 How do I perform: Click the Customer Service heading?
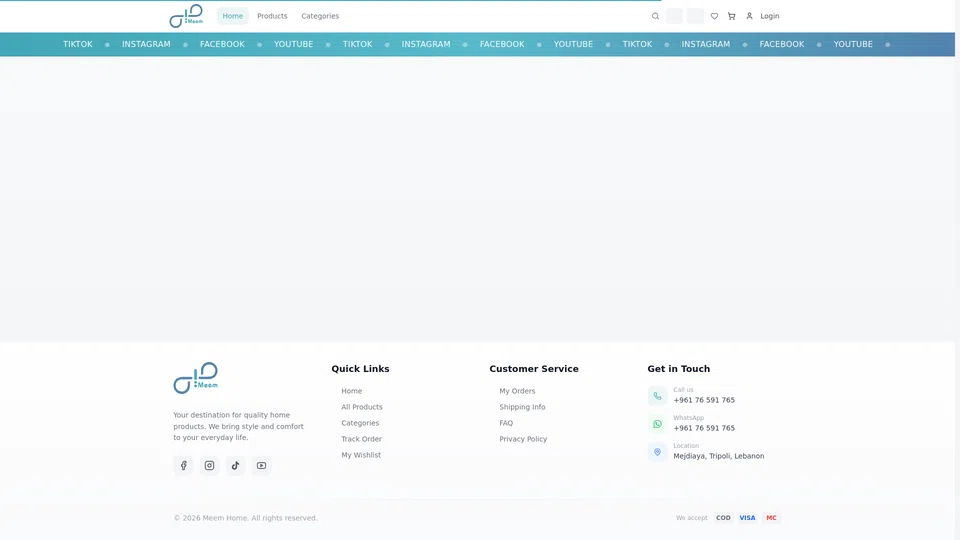click(533, 369)
